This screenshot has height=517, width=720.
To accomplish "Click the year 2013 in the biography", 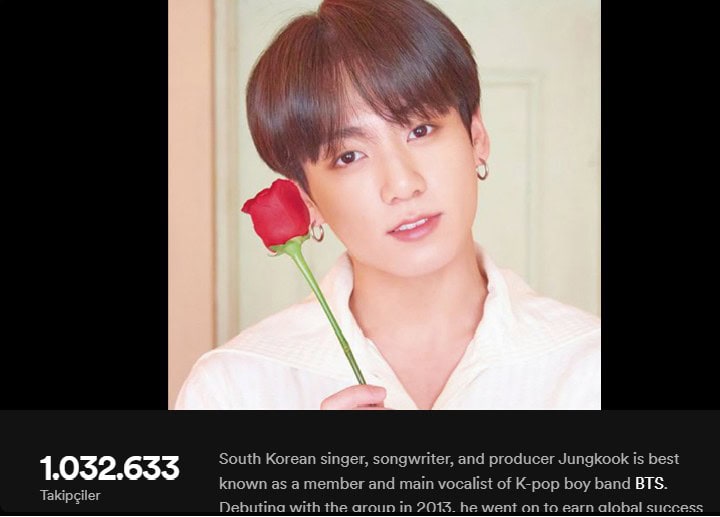I will (x=434, y=507).
